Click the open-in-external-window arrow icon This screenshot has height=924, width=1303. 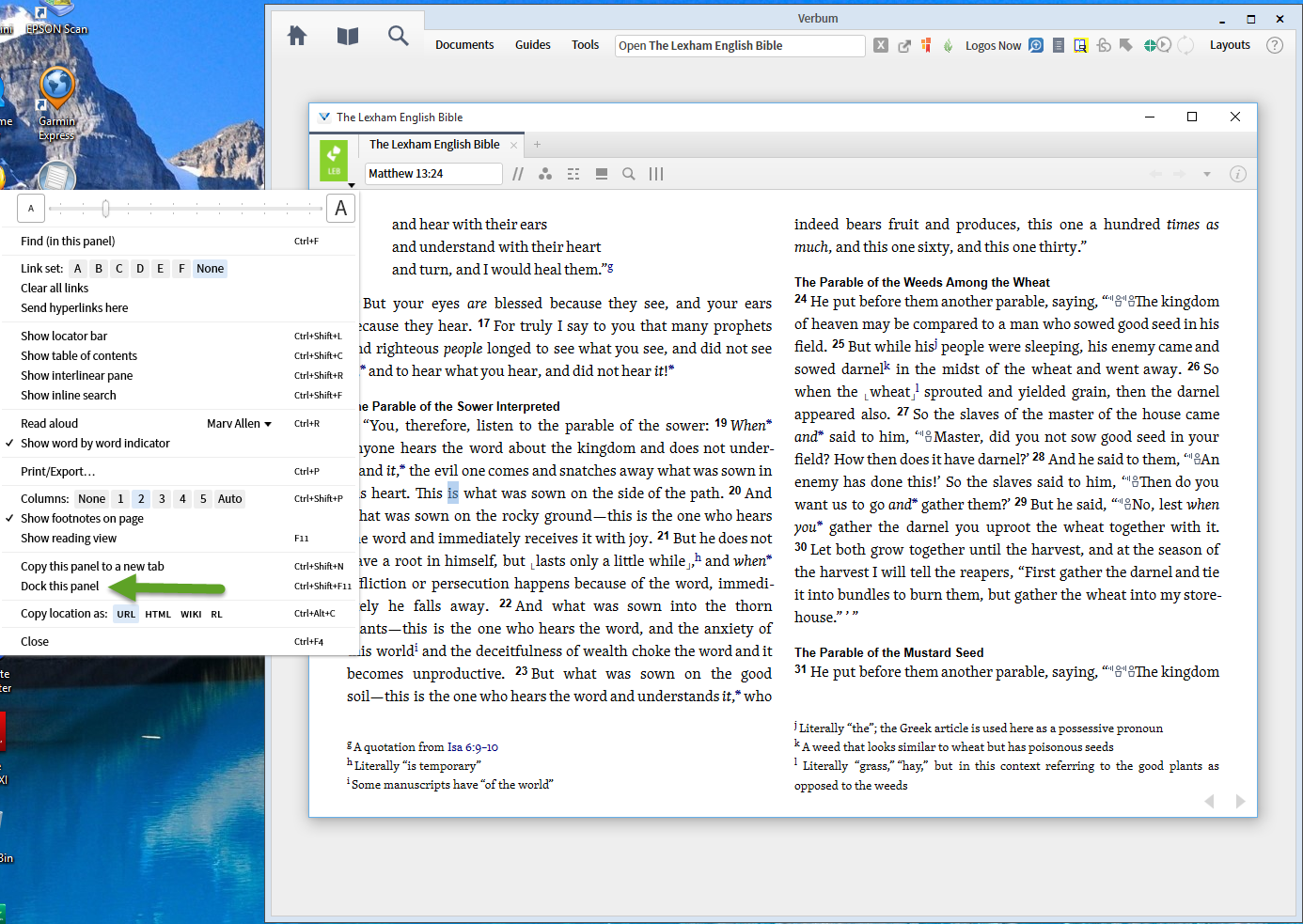pos(904,45)
